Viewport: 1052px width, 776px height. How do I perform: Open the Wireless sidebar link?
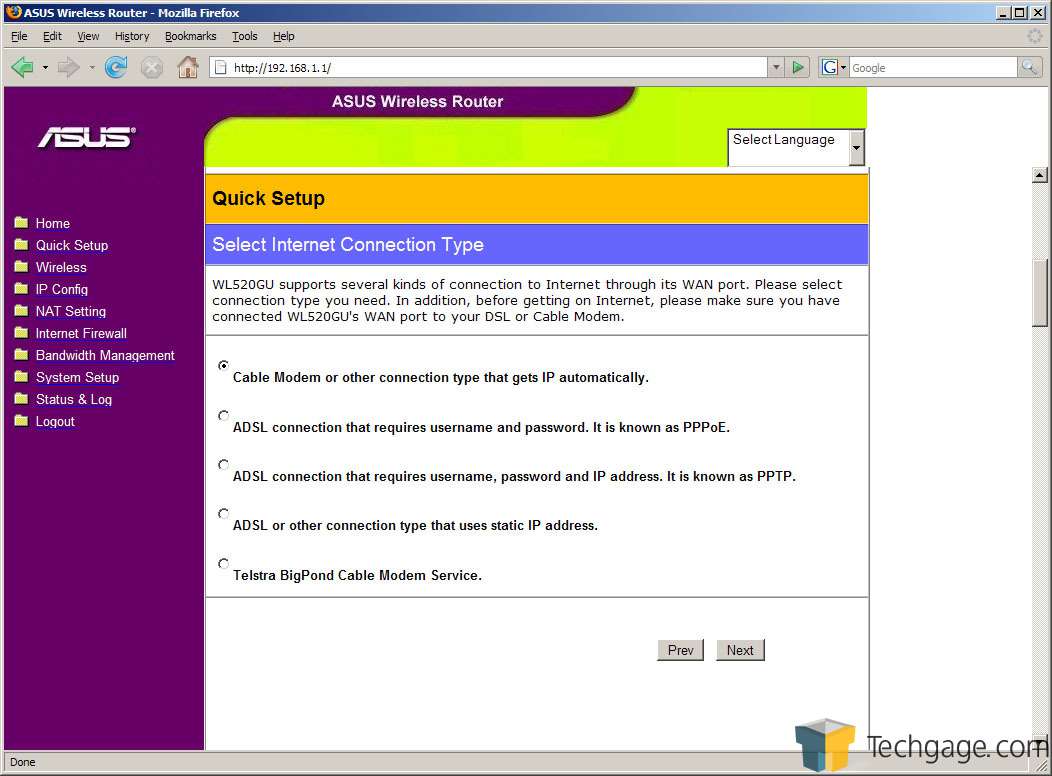coord(61,268)
